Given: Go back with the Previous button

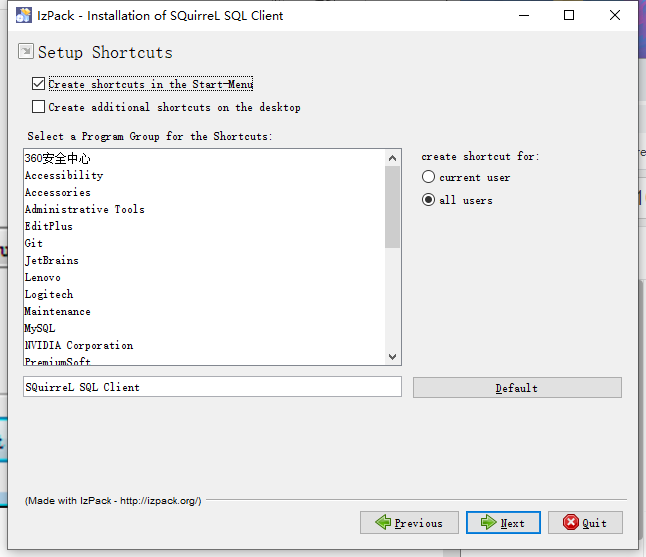Looking at the screenshot, I should (x=409, y=523).
